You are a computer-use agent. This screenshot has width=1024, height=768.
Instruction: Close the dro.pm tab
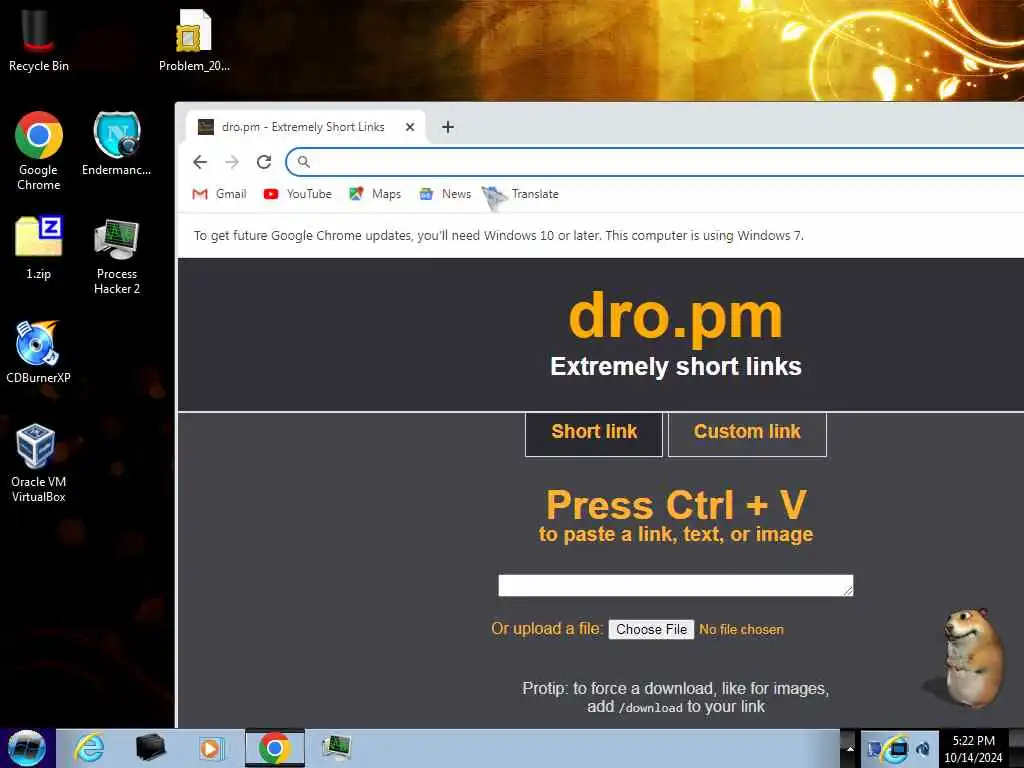click(410, 127)
